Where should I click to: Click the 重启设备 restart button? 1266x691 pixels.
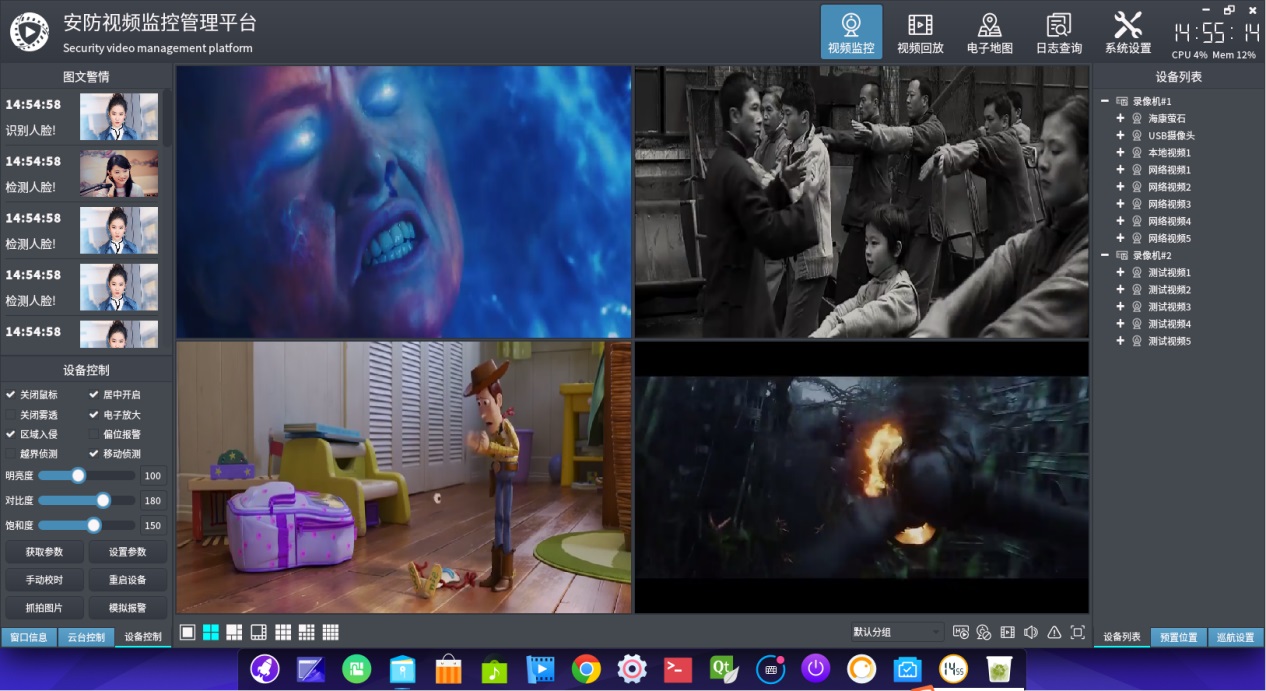[127, 580]
